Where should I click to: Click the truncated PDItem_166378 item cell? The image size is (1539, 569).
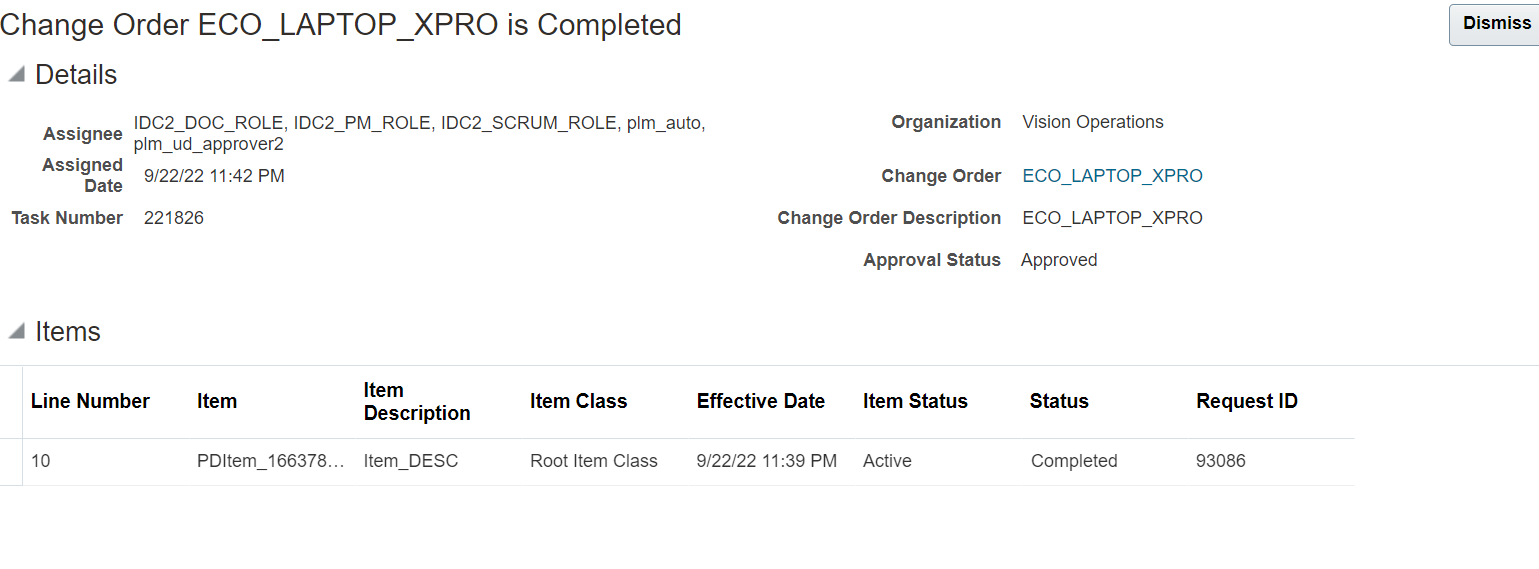pos(271,461)
